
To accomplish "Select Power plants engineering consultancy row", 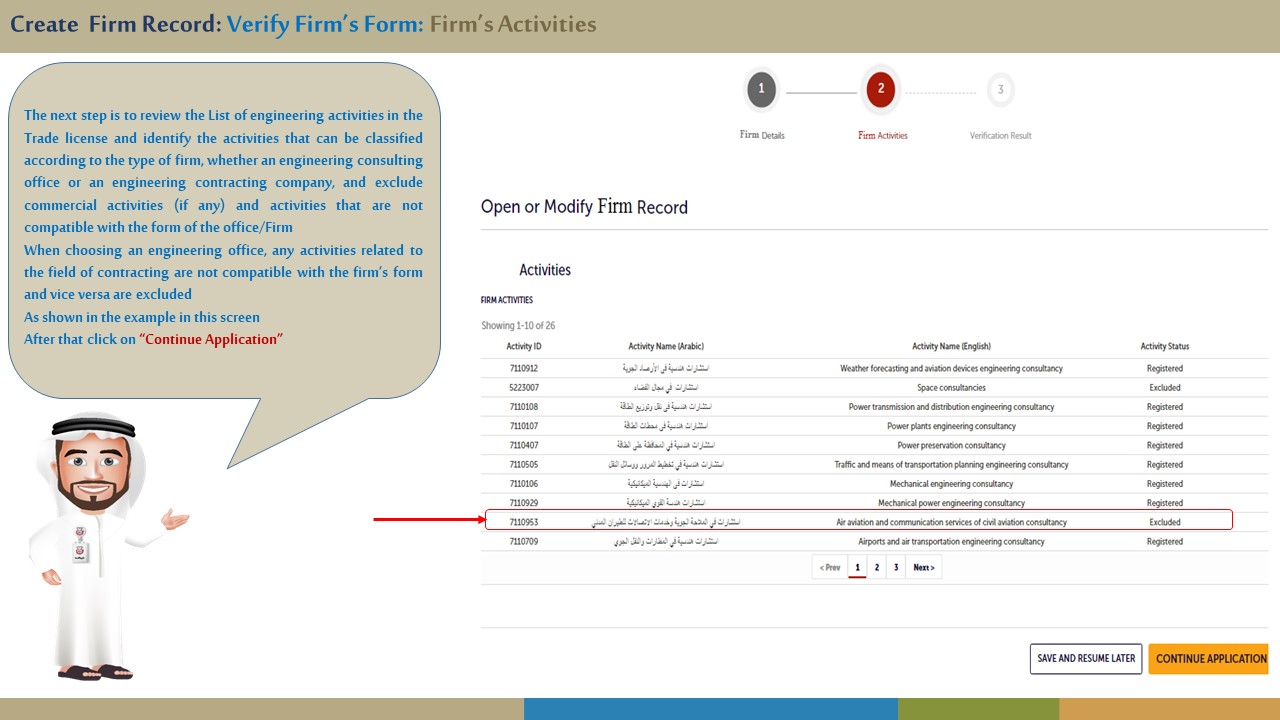I will click(x=951, y=426).
